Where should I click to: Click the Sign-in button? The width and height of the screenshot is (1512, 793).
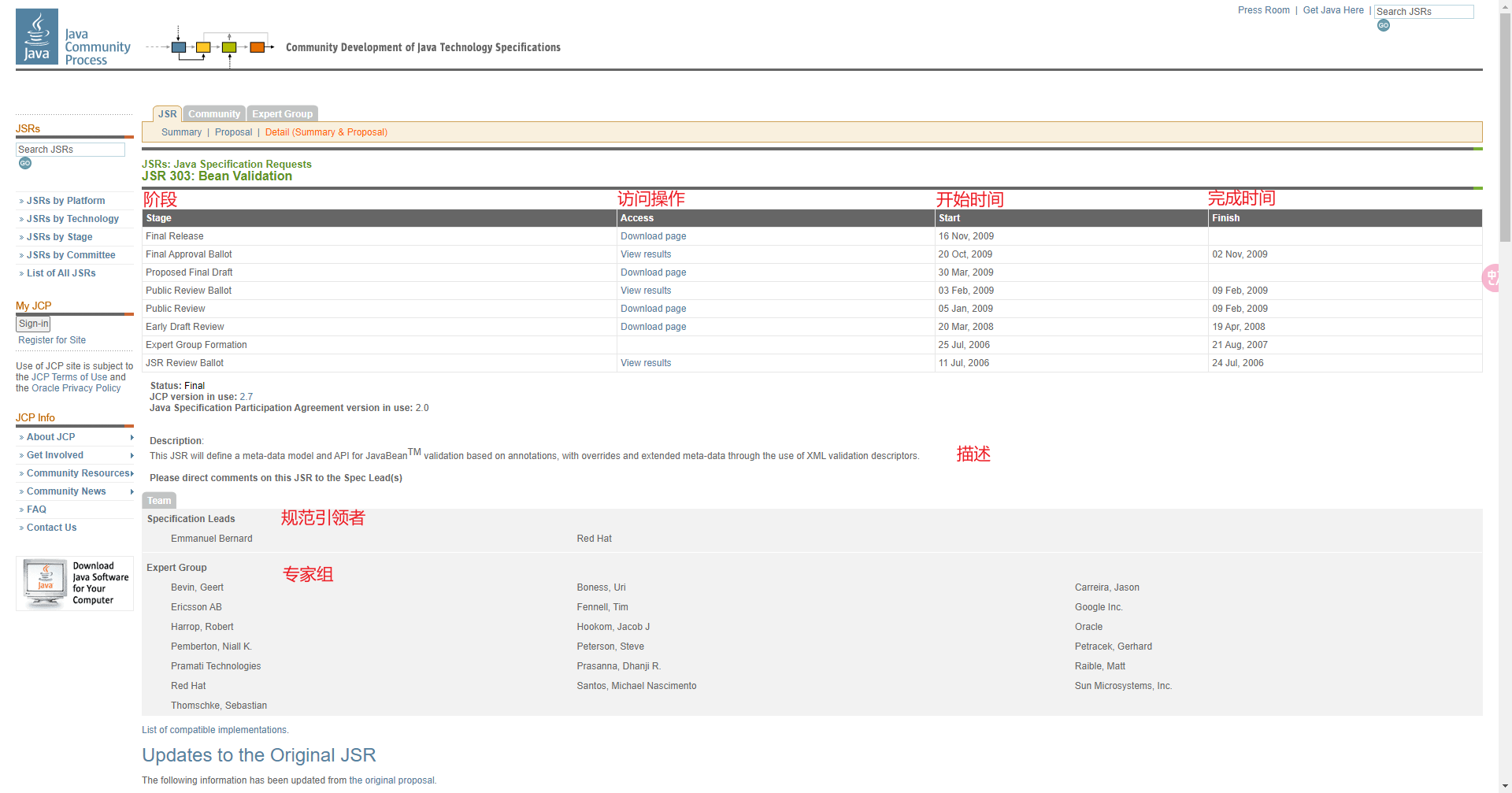pyautogui.click(x=33, y=324)
